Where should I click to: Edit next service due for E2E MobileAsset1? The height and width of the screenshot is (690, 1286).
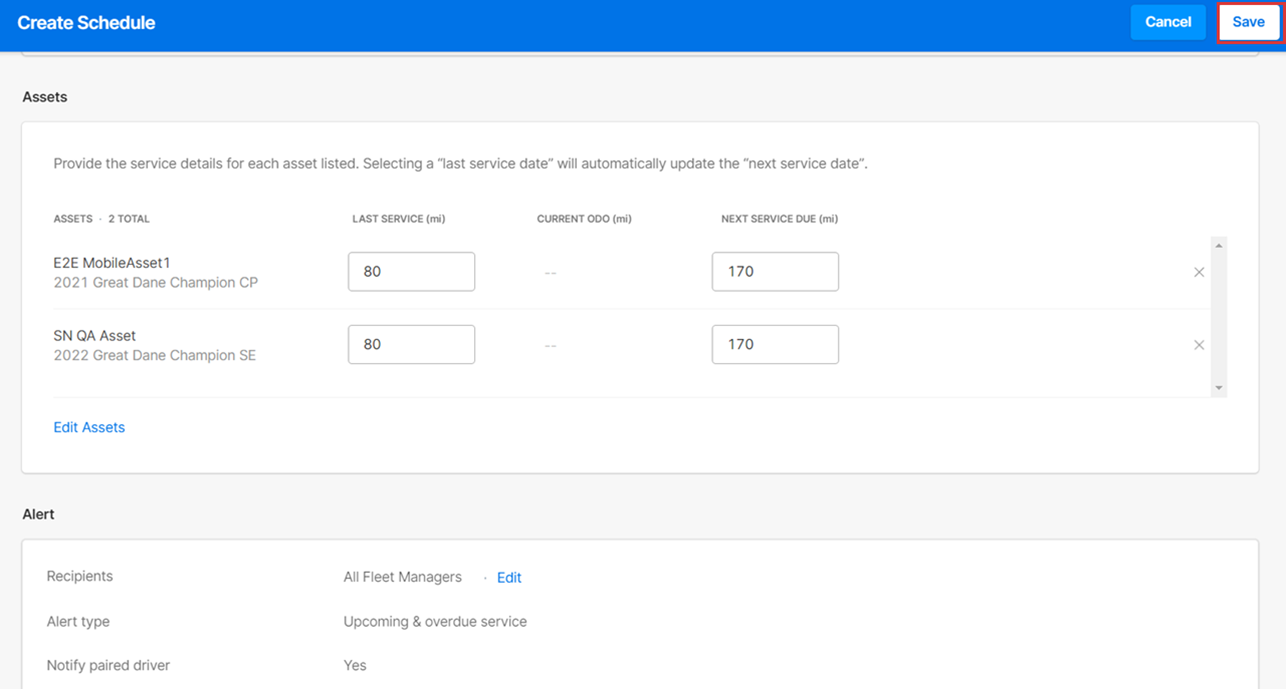(775, 272)
